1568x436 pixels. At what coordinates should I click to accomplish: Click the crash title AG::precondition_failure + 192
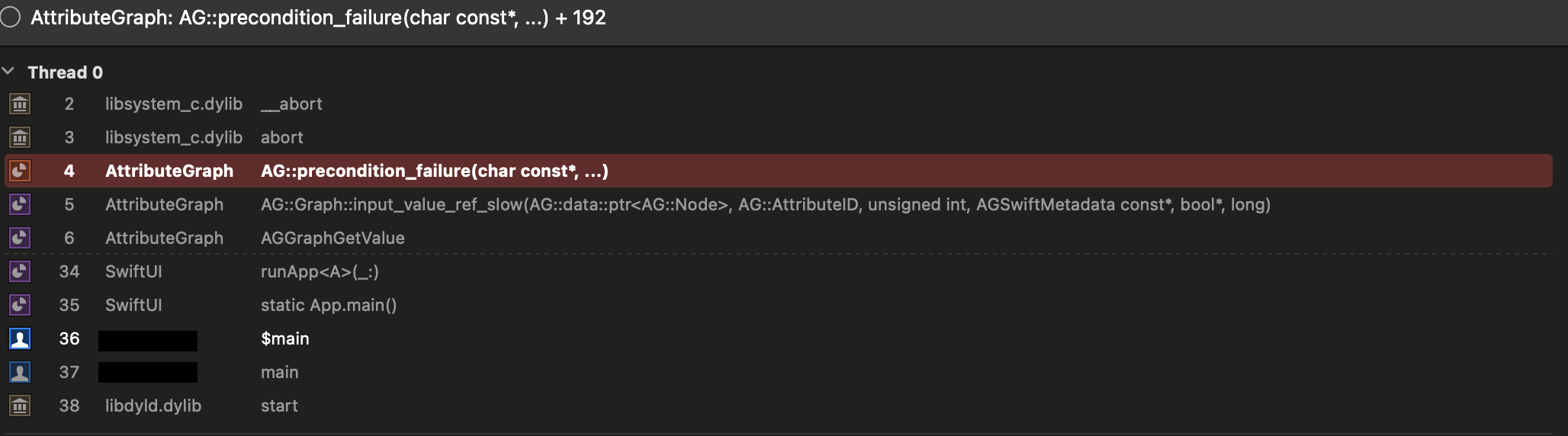318,18
